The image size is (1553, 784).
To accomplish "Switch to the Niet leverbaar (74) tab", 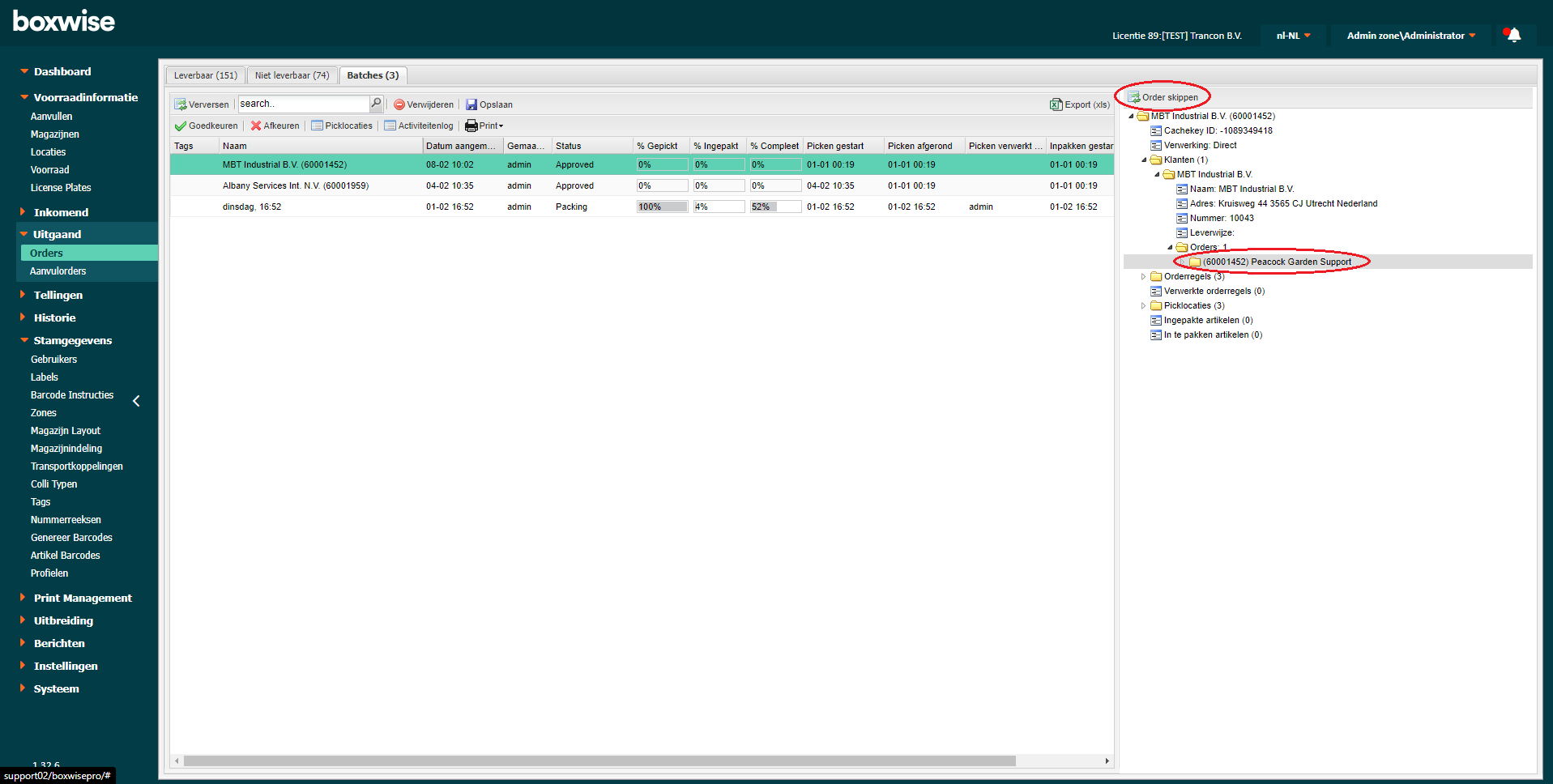I will click(x=292, y=75).
